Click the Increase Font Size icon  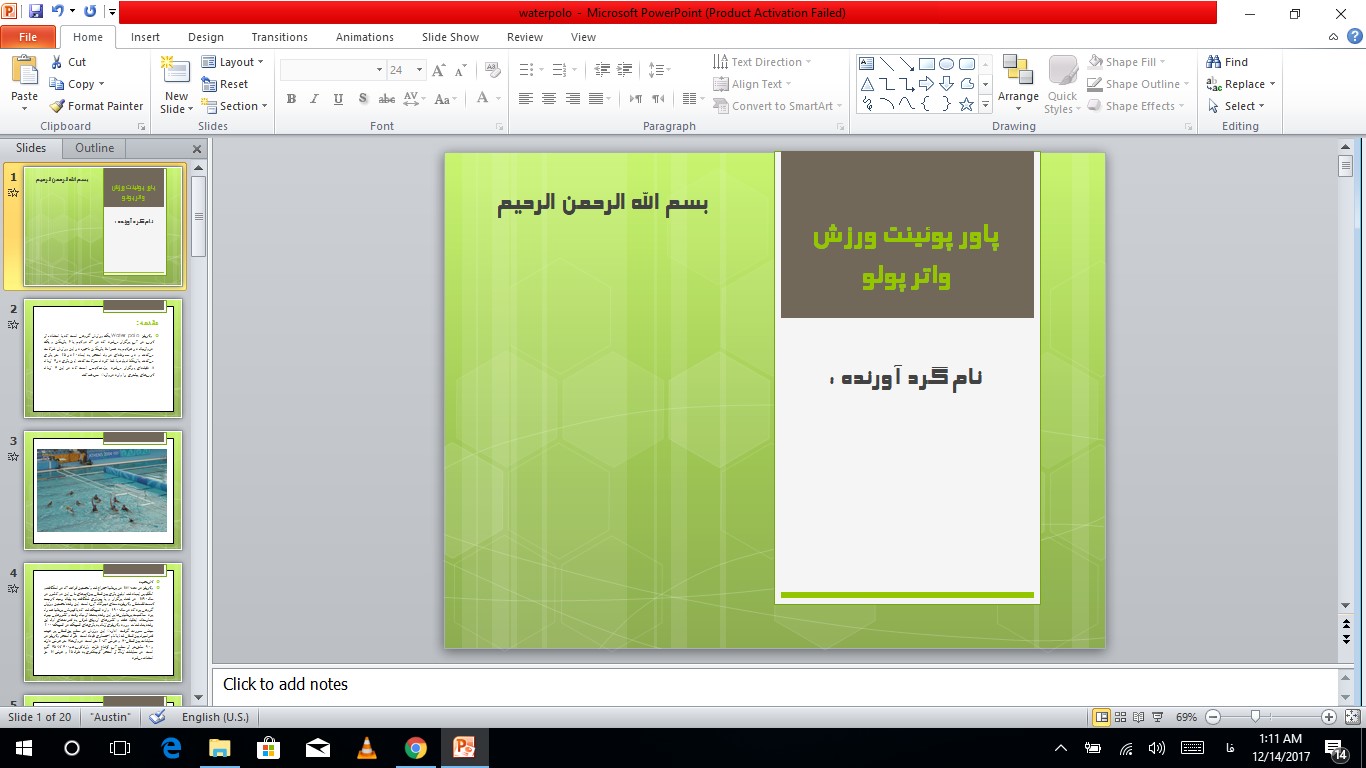[x=439, y=70]
